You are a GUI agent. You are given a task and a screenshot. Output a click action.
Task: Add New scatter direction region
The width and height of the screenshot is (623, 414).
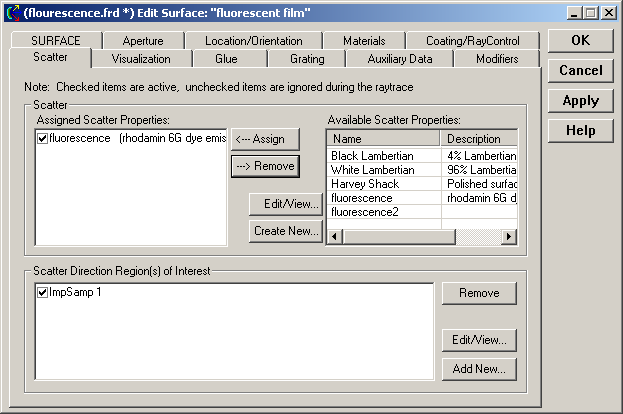point(478,369)
